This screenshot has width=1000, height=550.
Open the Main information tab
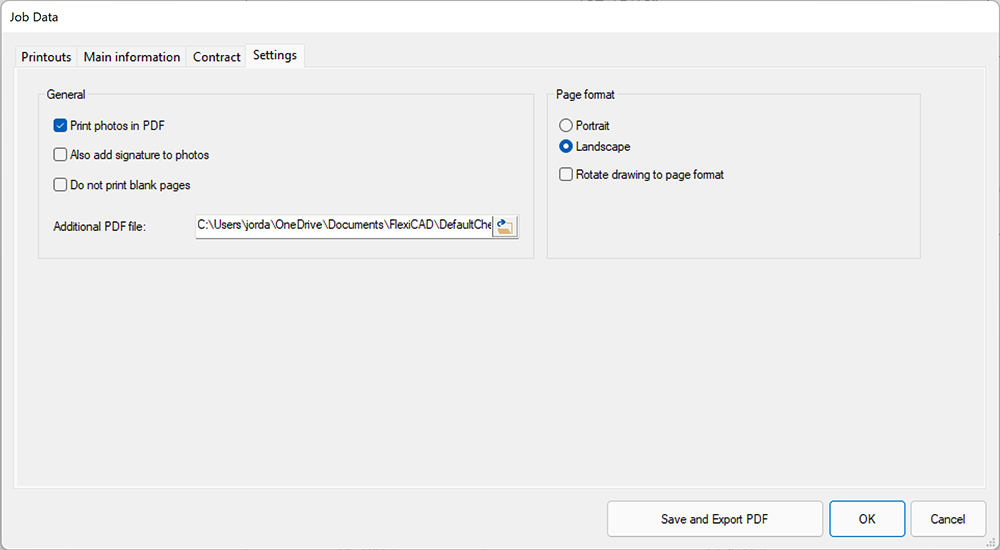(x=132, y=57)
